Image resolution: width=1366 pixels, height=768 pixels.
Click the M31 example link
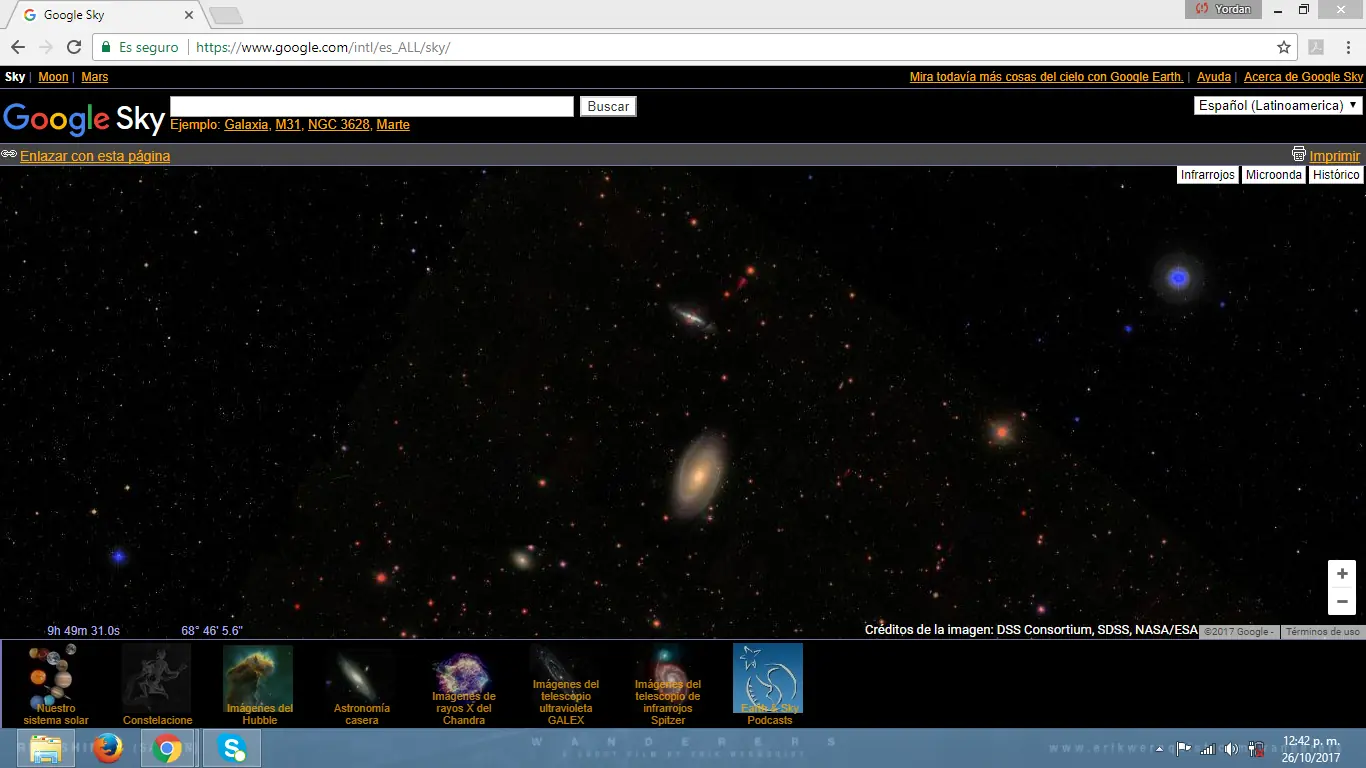288,125
